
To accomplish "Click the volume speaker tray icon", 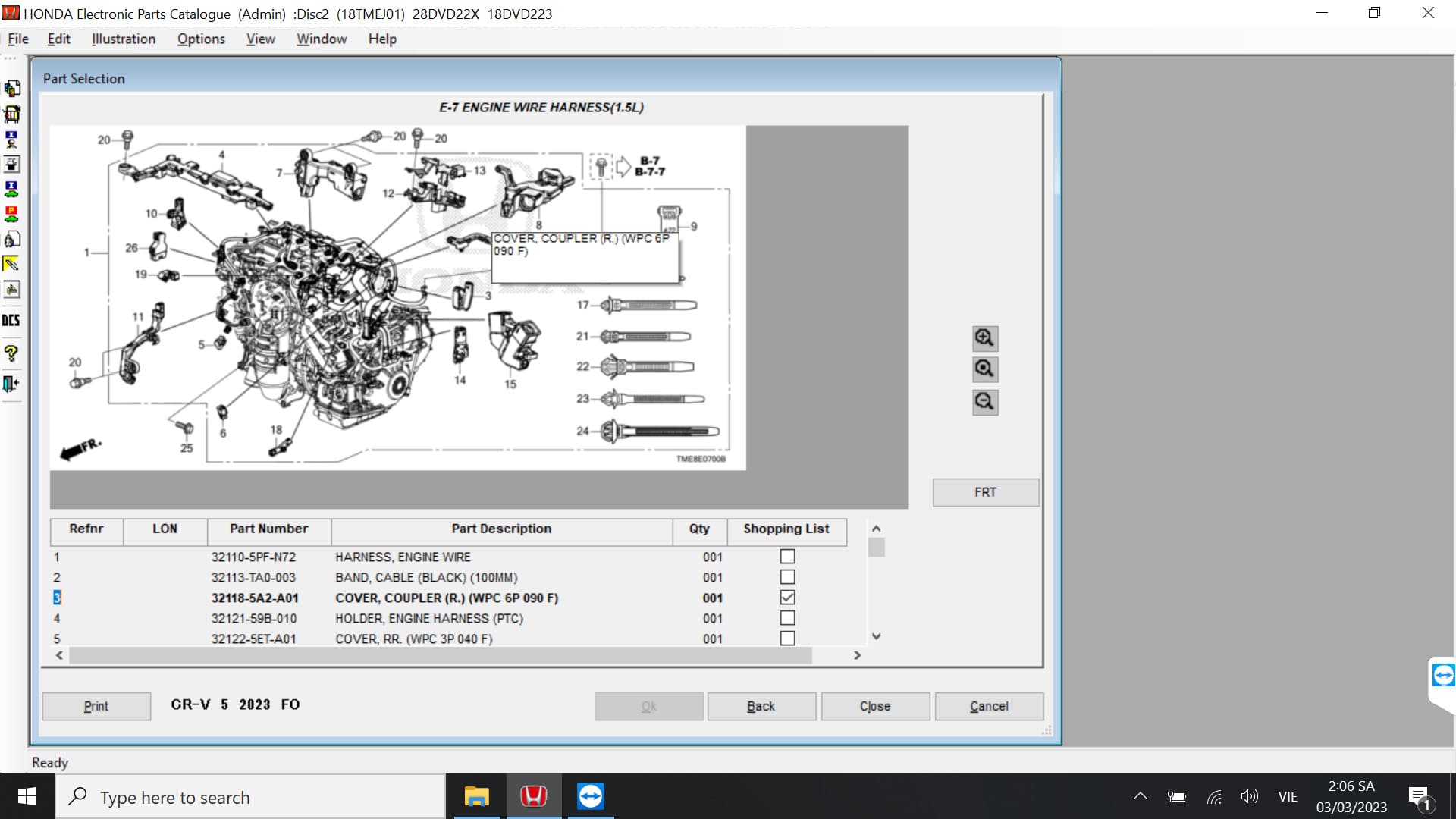I will (1249, 796).
